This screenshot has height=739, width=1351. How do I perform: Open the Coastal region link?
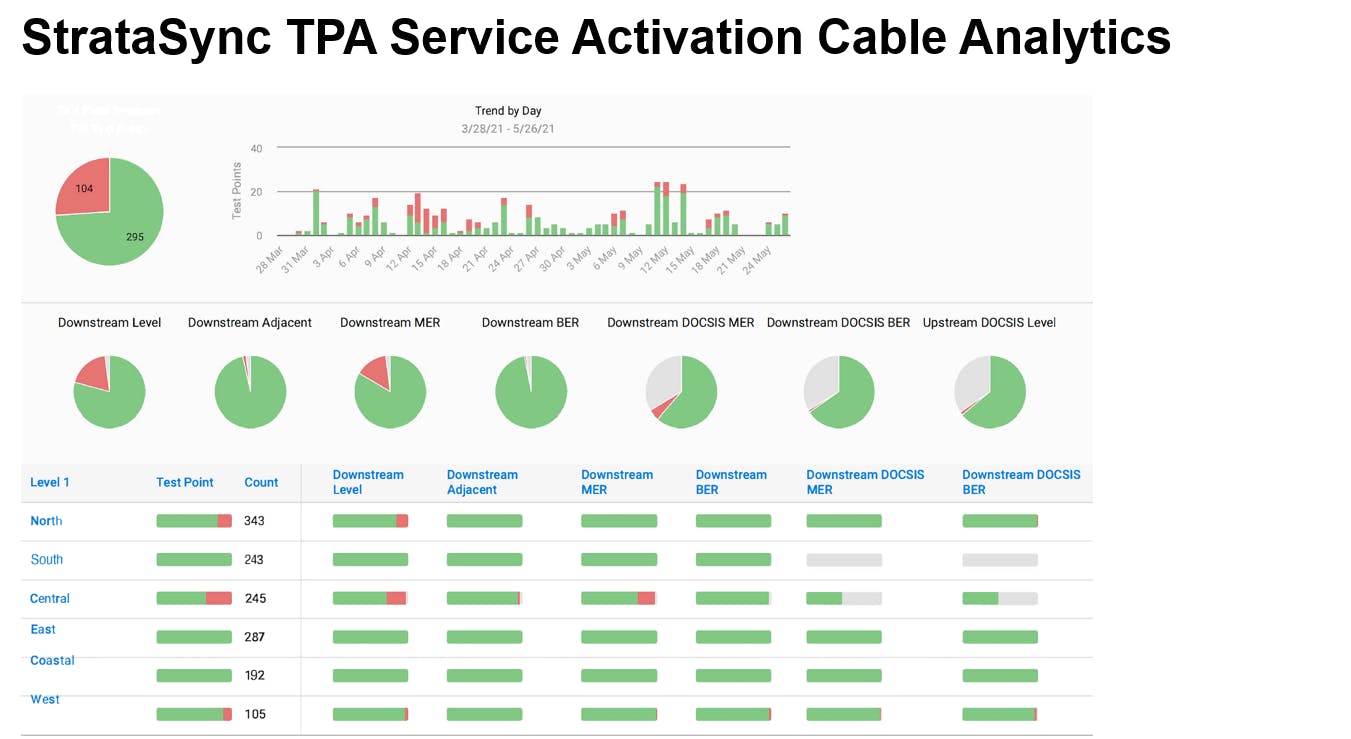coord(51,660)
